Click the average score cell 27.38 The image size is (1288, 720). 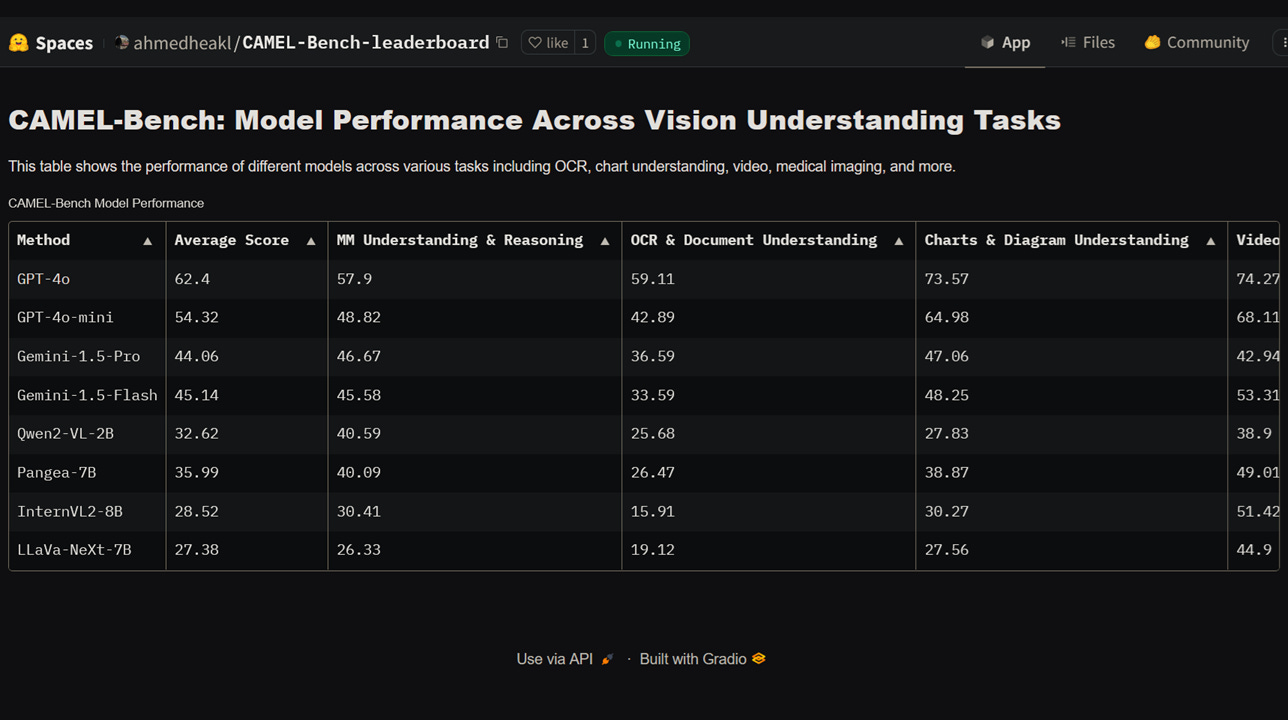(x=247, y=550)
